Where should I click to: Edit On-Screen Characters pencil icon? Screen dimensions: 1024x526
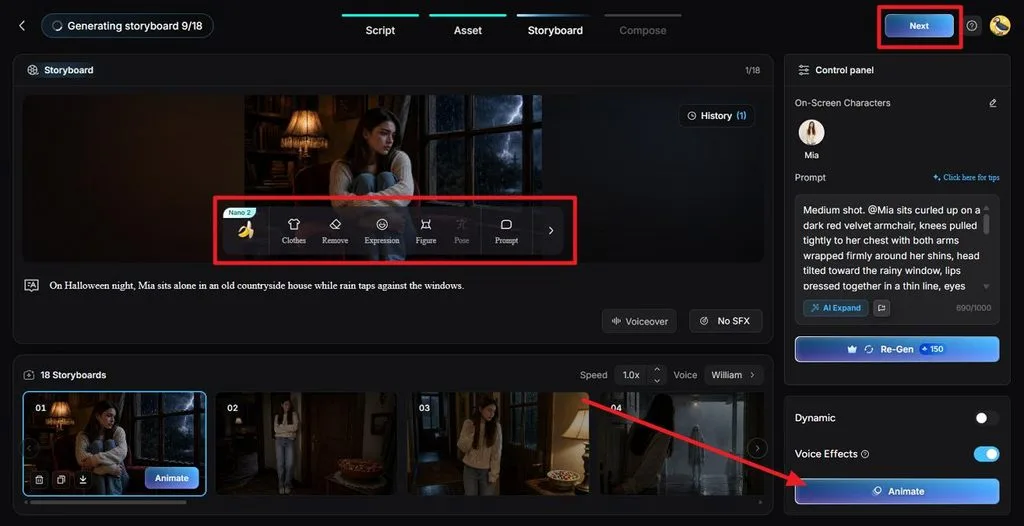[993, 103]
